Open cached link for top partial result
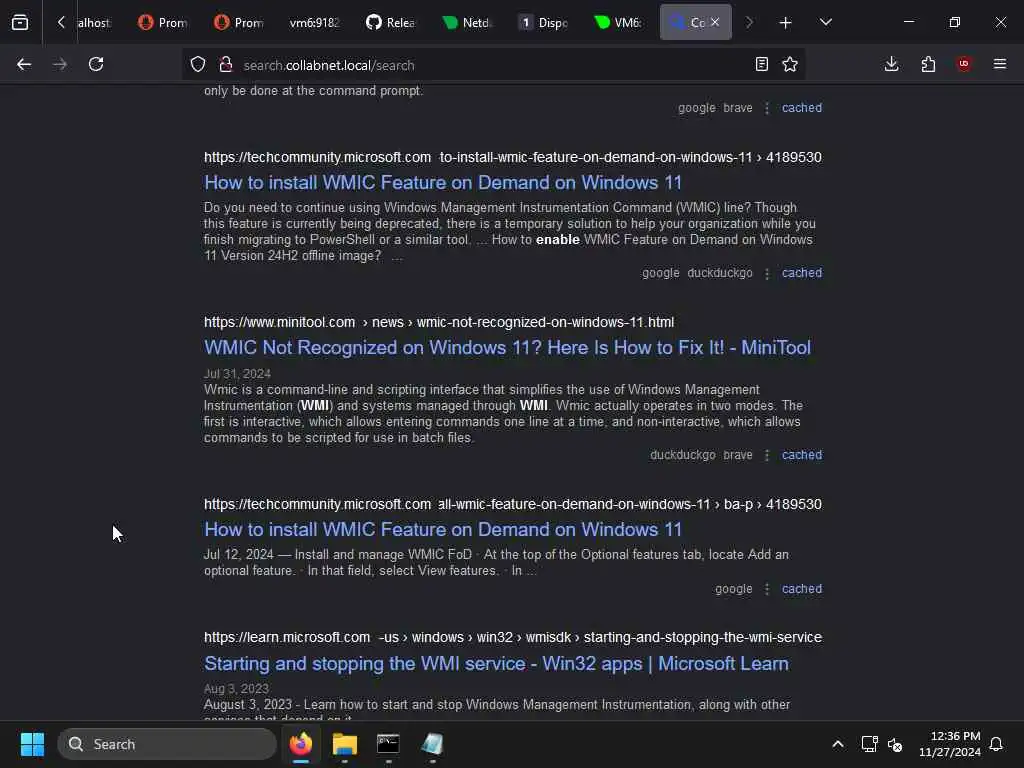 coord(802,108)
